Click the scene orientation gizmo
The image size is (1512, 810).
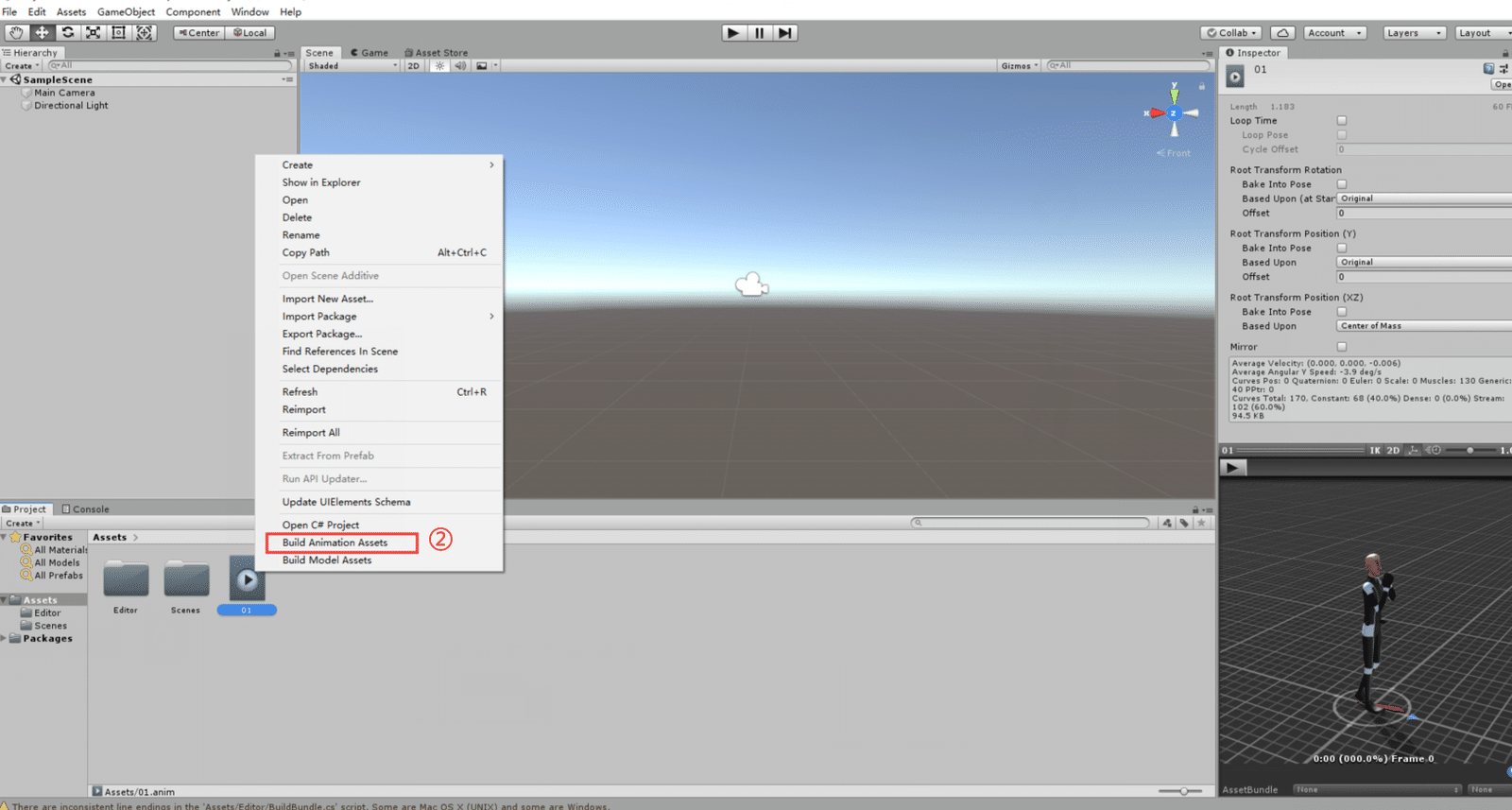(1174, 112)
